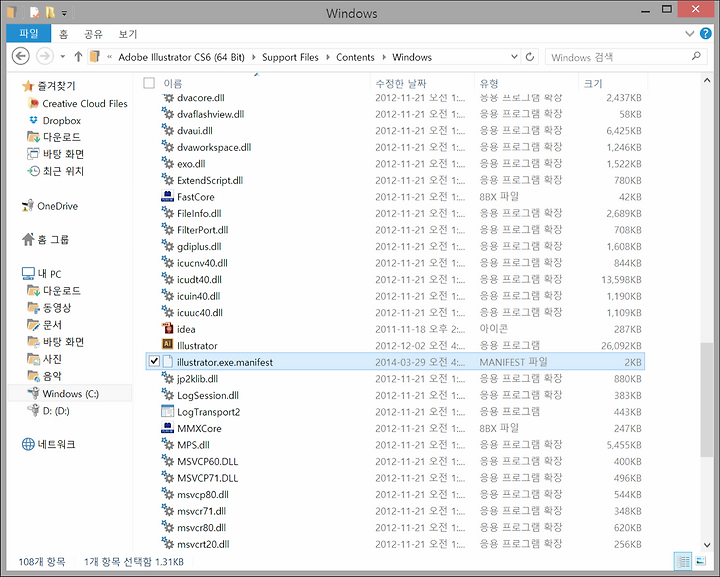Select the file MSVCP60.DLL
This screenshot has height=577, width=720.
pyautogui.click(x=208, y=461)
